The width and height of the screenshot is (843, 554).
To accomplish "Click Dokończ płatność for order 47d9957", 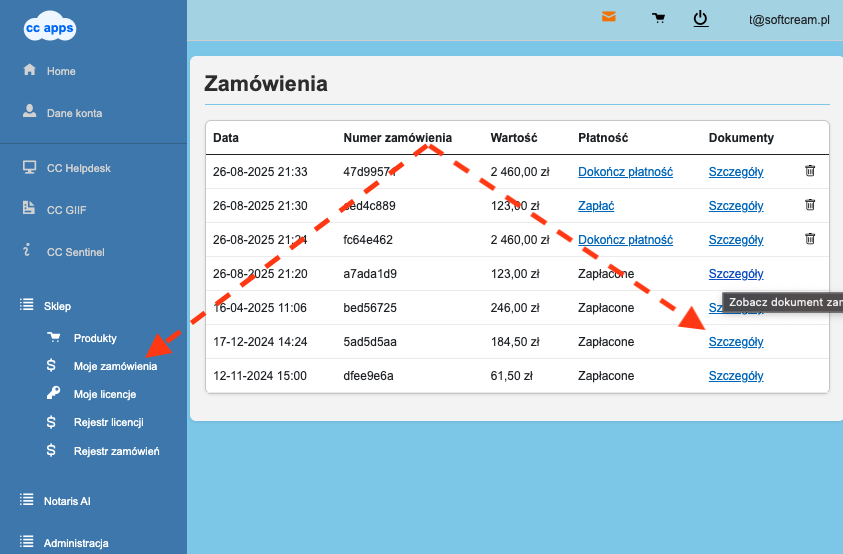I will coord(625,172).
